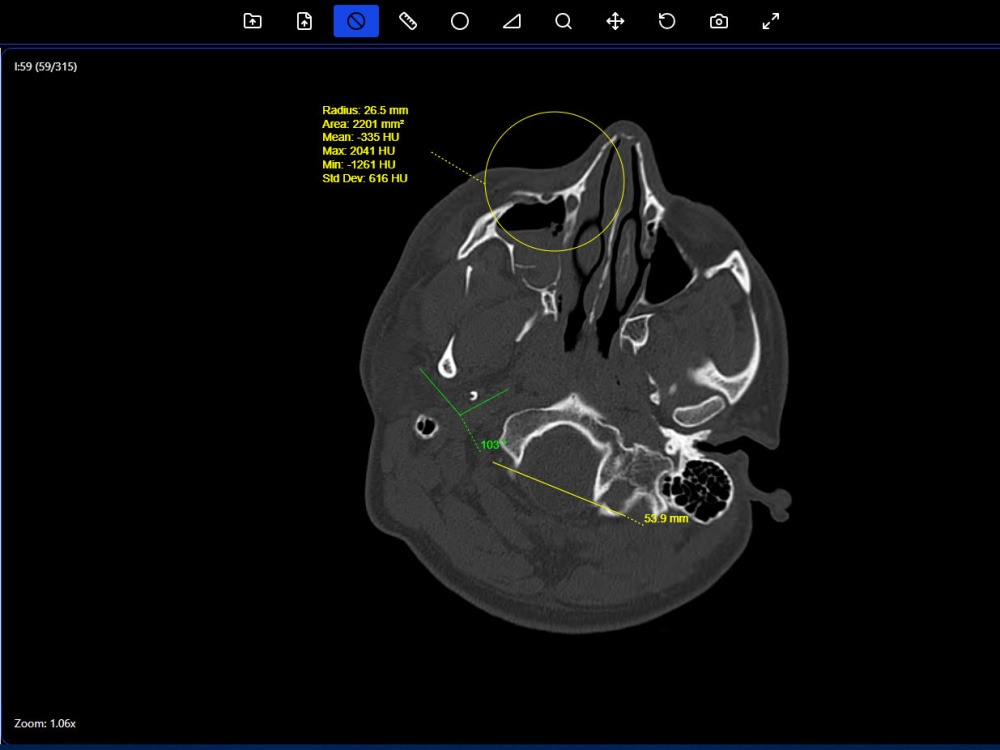The image size is (1000, 750).
Task: Click the 'Min: -1261 HU' value
Action: pos(358,165)
